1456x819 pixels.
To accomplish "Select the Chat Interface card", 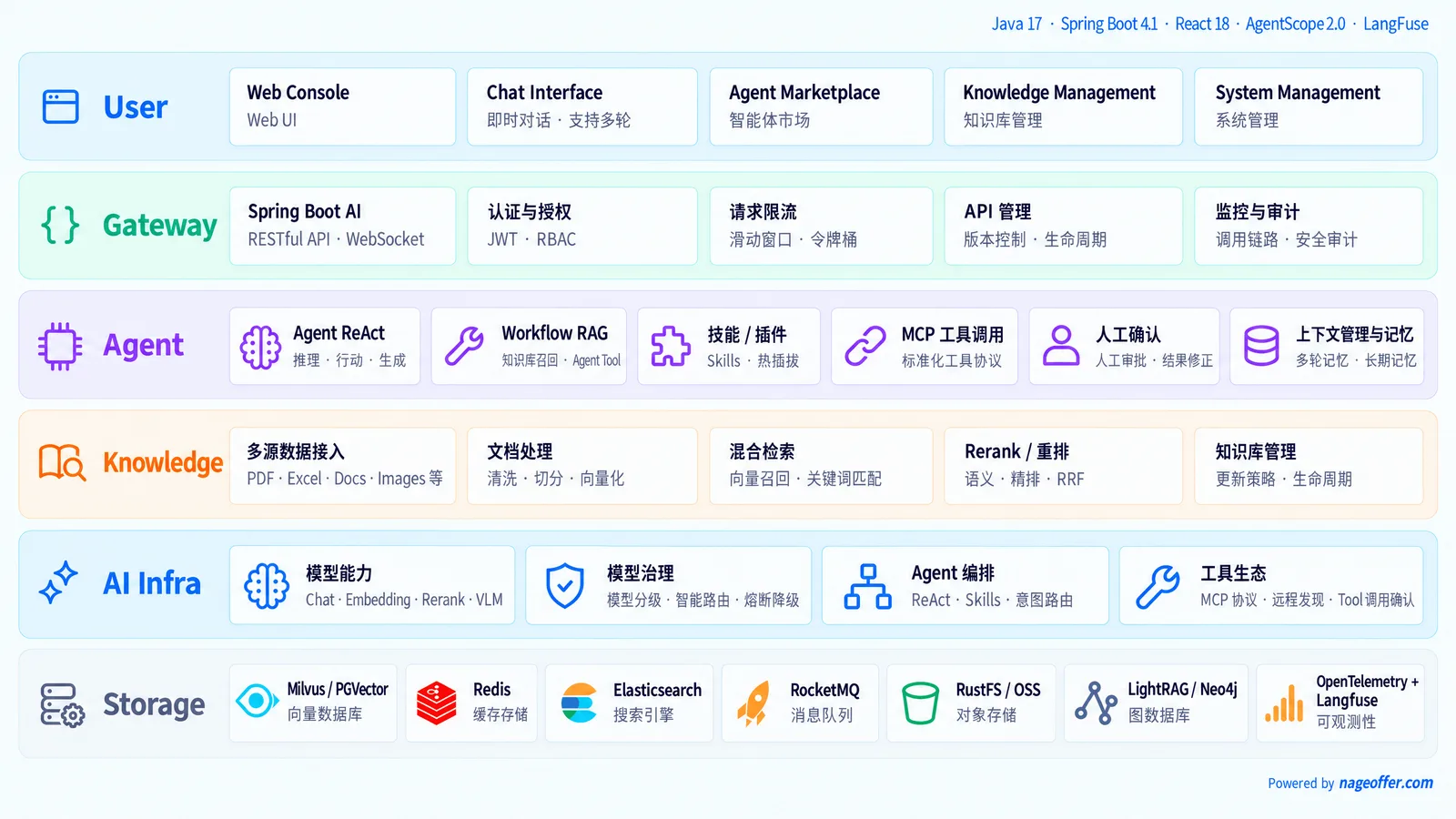I will pos(582,106).
